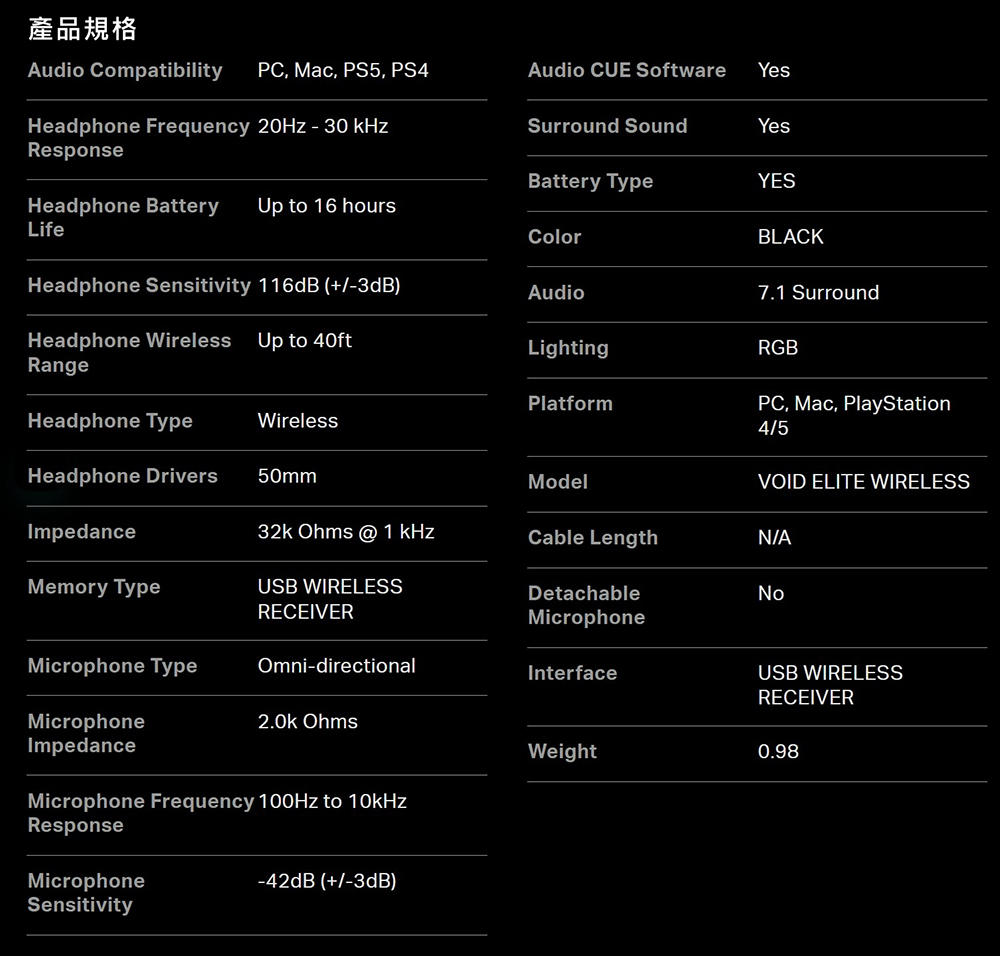Select the Cable Length label

592,538
